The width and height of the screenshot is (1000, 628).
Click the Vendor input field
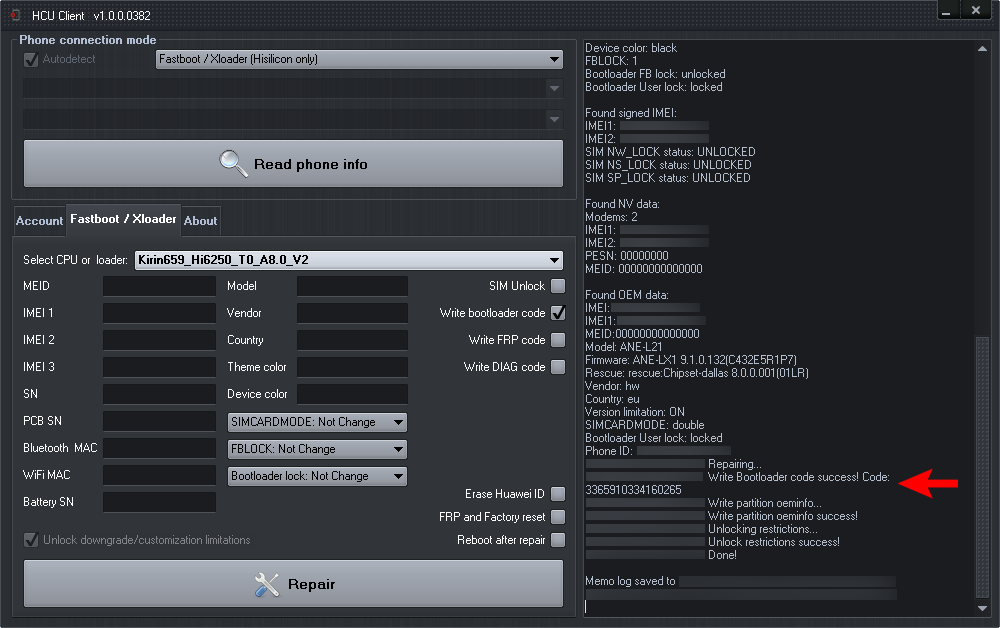coord(352,313)
